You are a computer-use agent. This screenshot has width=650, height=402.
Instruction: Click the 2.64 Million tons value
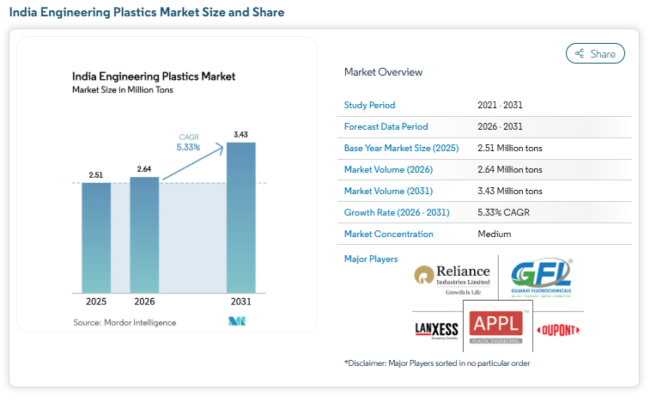click(x=510, y=170)
